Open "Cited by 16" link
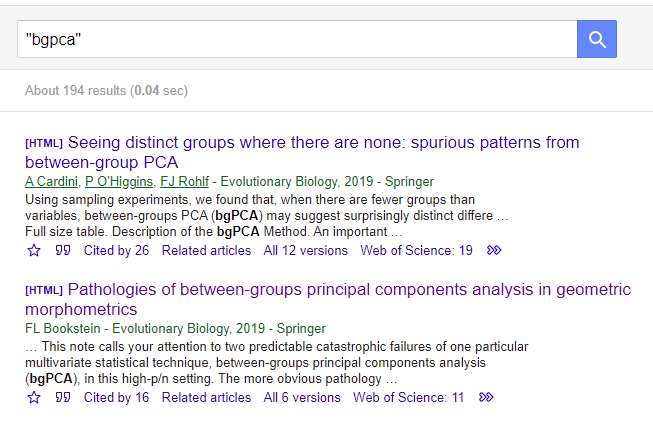The width and height of the screenshot is (653, 427). point(116,397)
